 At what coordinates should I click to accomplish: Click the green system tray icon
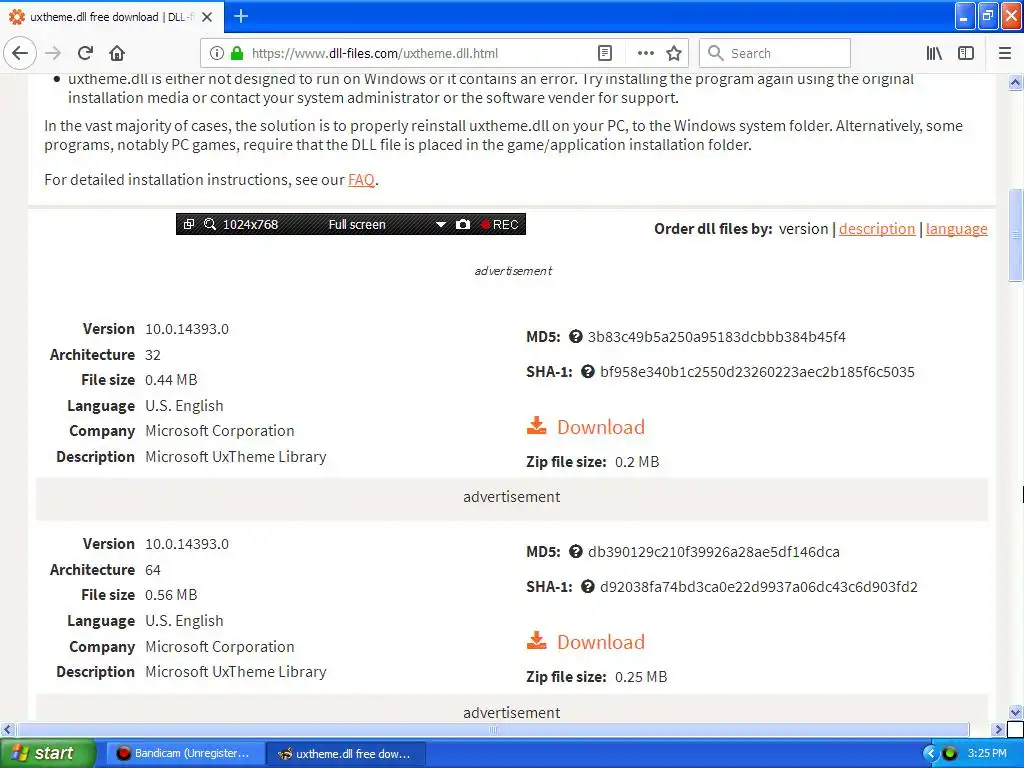tap(950, 754)
